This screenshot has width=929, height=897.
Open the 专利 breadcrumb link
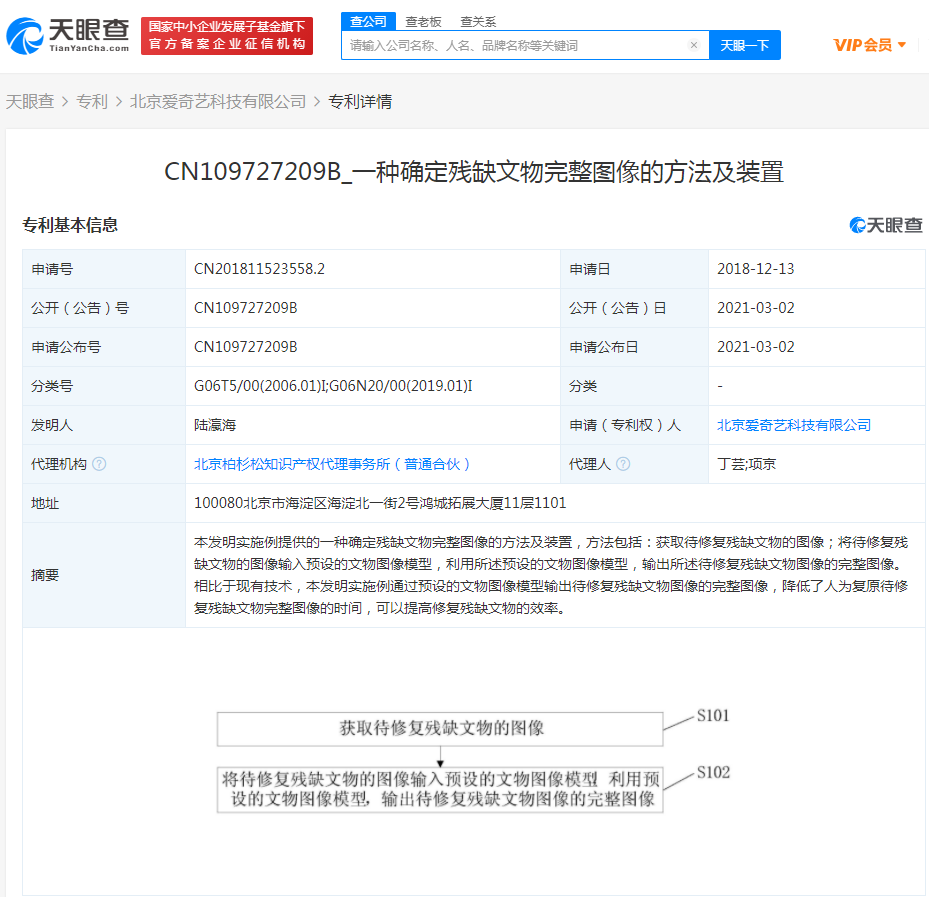92,101
